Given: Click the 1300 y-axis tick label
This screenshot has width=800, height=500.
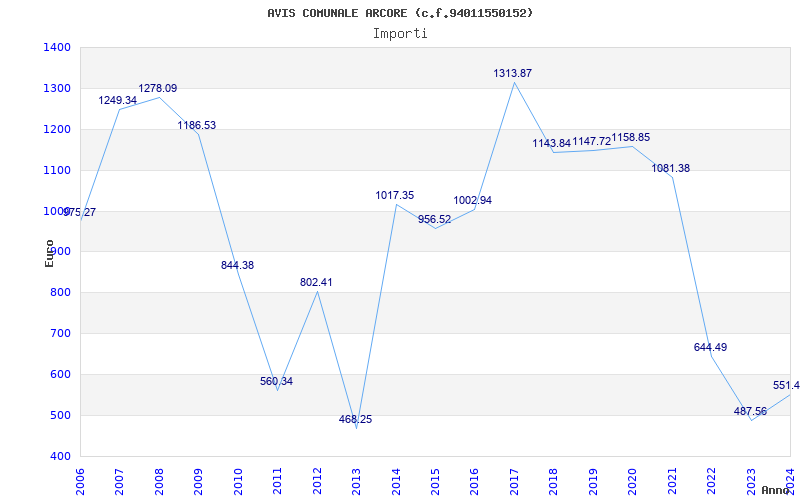Looking at the screenshot, I should point(57,89).
